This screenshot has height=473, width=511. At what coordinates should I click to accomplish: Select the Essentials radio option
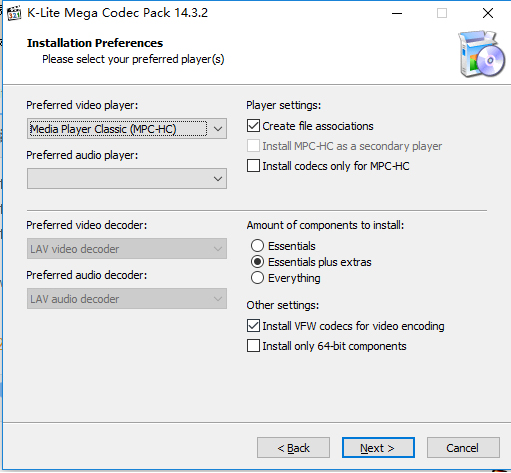coord(257,246)
